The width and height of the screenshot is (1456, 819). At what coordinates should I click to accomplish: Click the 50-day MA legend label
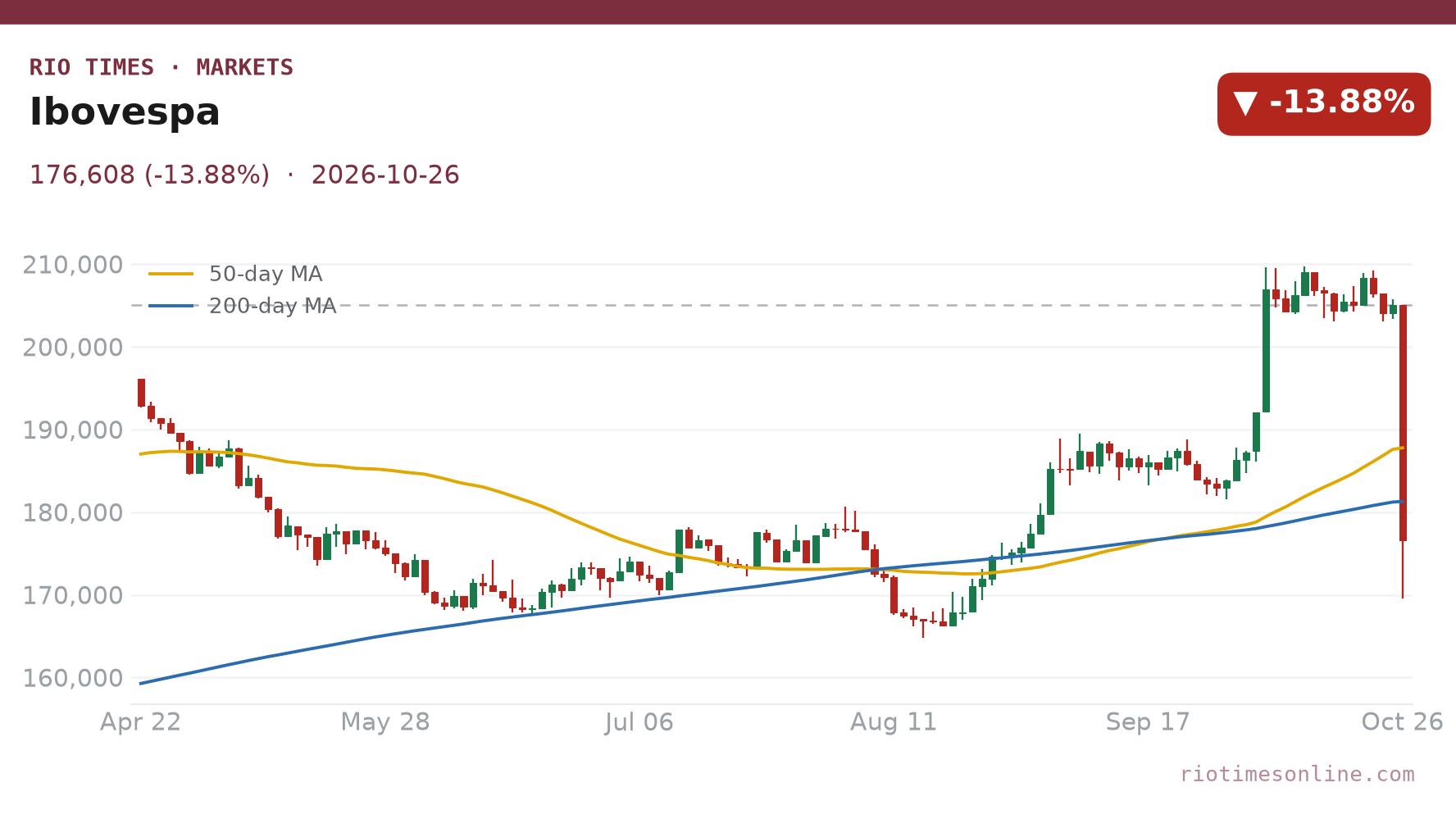266,274
